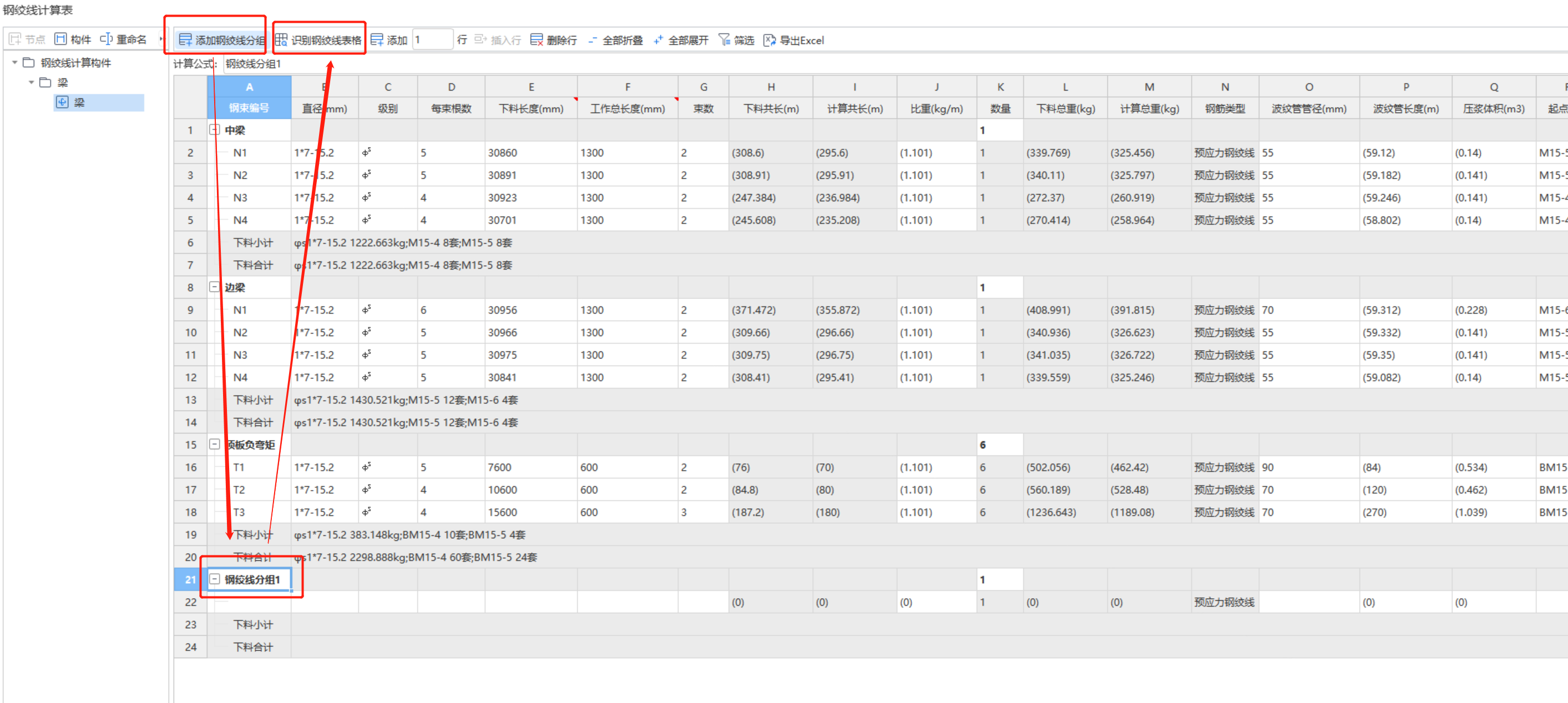
Task: Click cell 15600 in T3 row
Action: (531, 512)
